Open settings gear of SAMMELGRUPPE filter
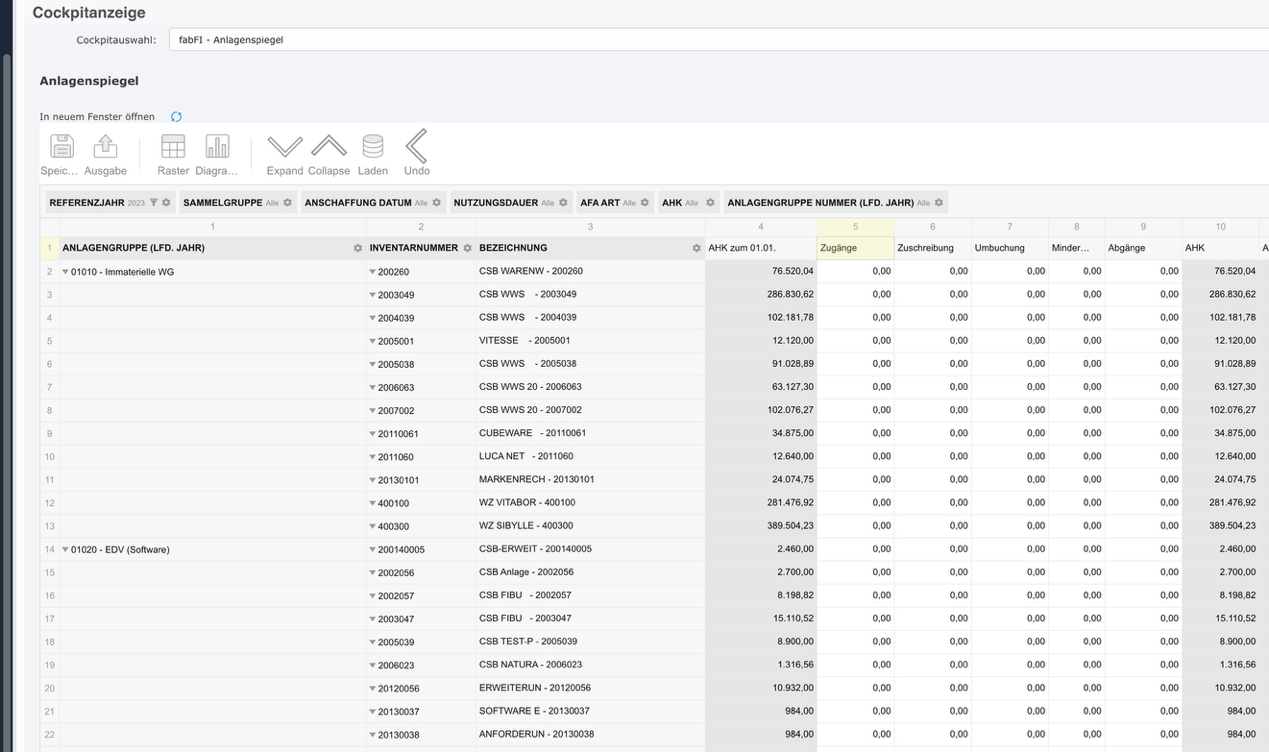The image size is (1269, 752). (288, 203)
